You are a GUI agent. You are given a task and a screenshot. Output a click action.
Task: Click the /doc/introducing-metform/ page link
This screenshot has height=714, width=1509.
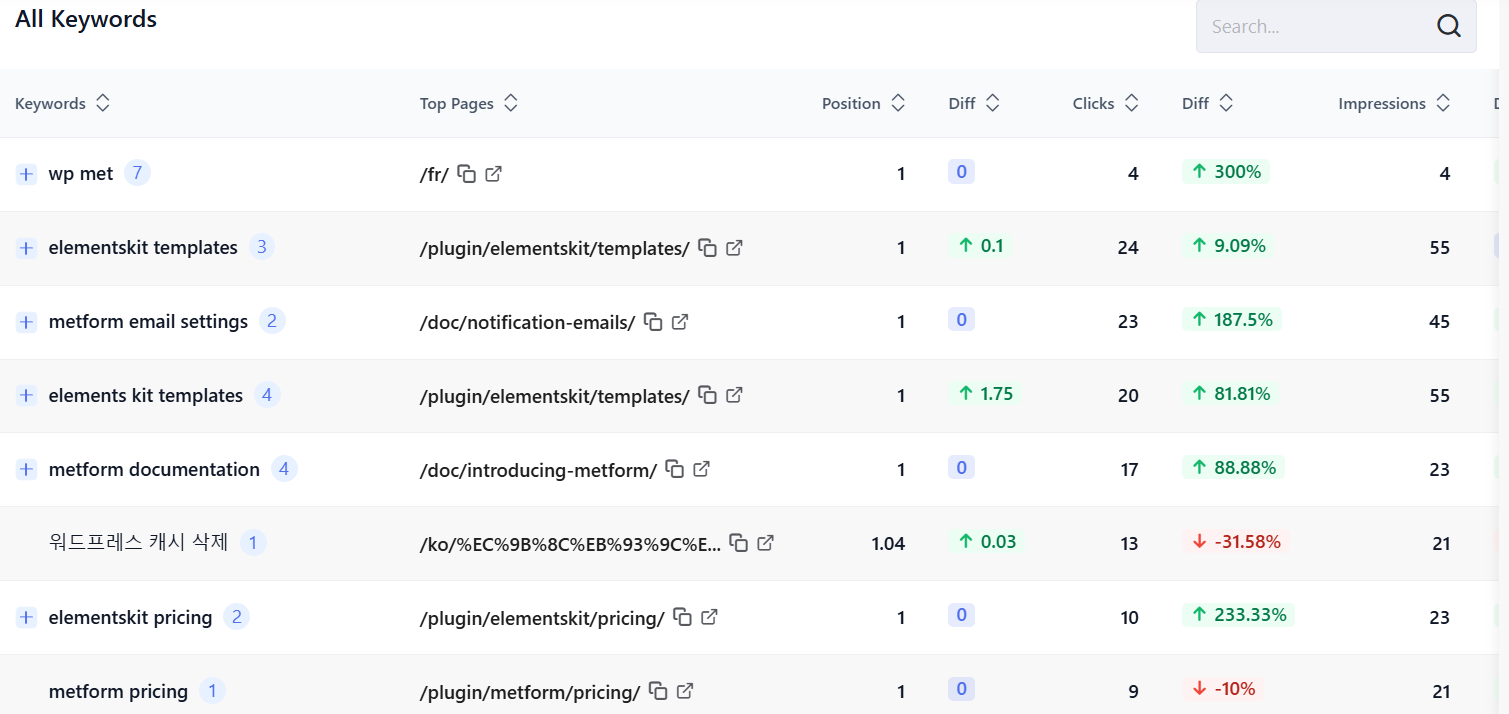(538, 470)
